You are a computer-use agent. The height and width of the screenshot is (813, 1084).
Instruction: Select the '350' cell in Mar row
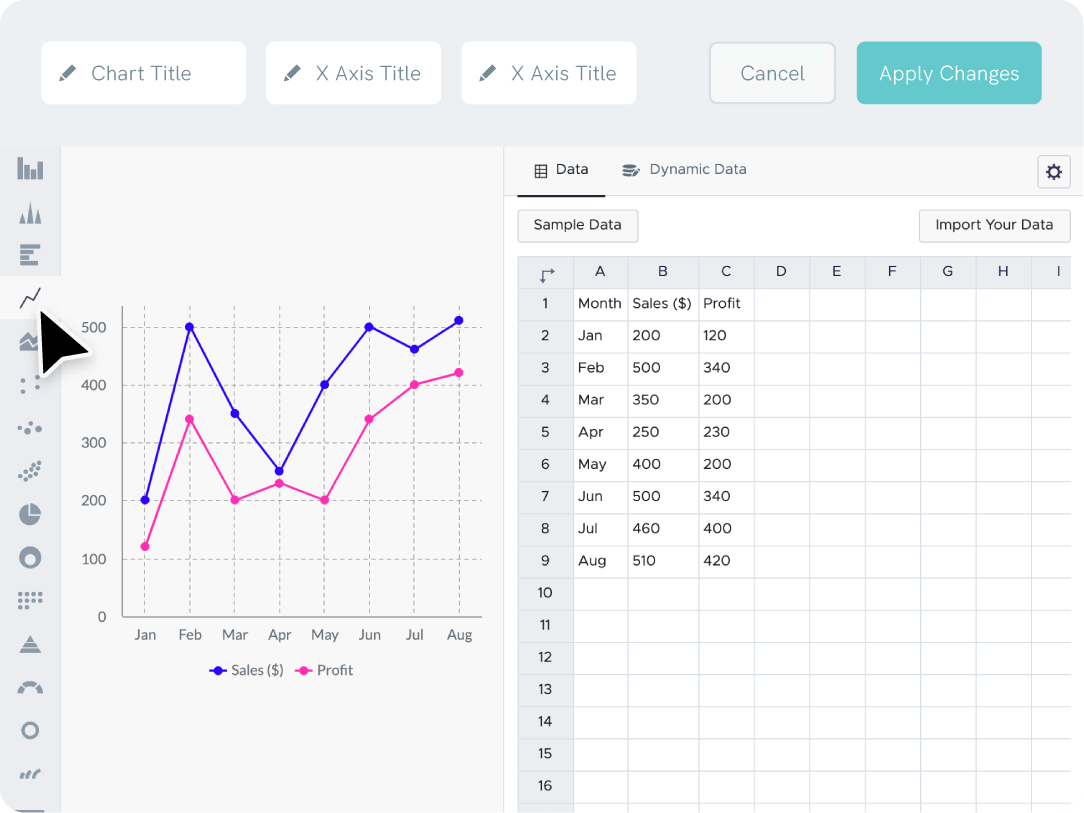coord(663,400)
